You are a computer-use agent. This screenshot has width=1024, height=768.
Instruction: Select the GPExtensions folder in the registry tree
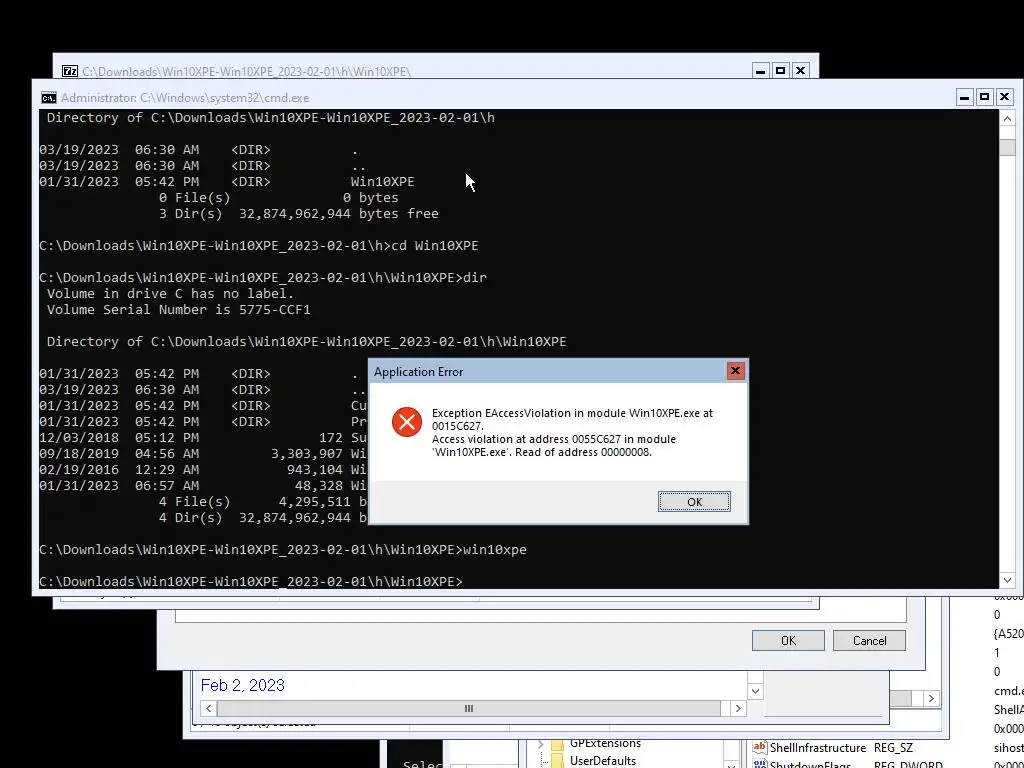coord(605,743)
